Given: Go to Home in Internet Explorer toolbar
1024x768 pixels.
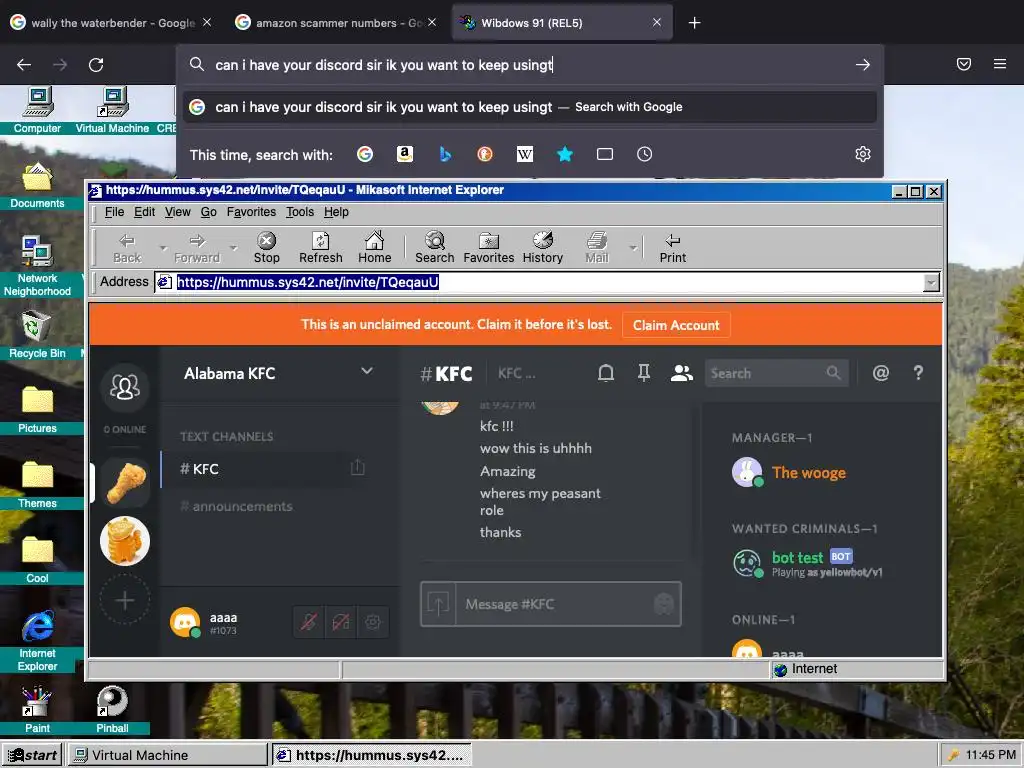Looking at the screenshot, I should pos(374,248).
